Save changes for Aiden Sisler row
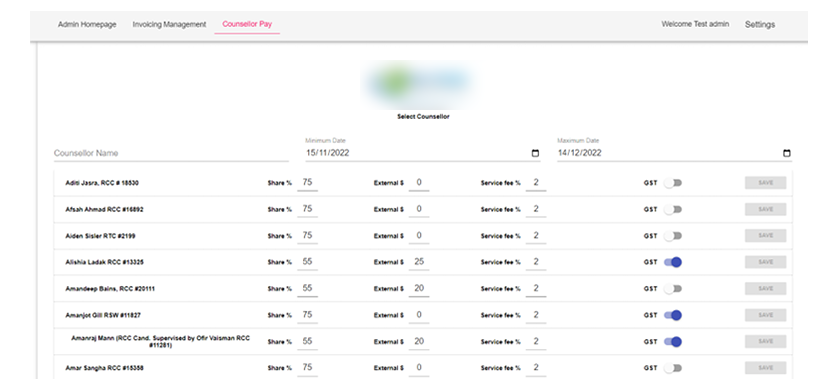This screenshot has height=390, width=834. click(765, 236)
